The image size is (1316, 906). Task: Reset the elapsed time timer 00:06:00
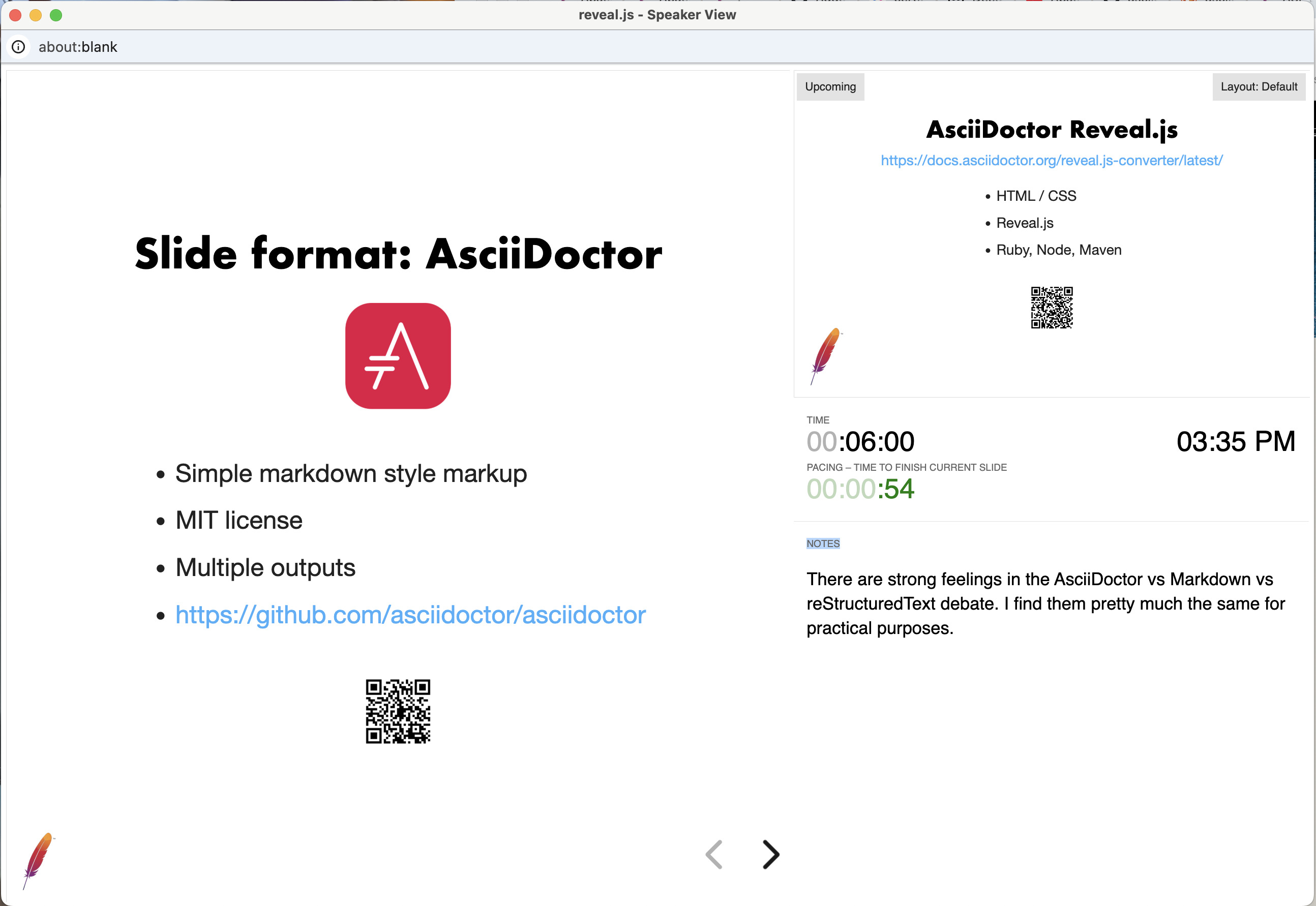(x=860, y=442)
